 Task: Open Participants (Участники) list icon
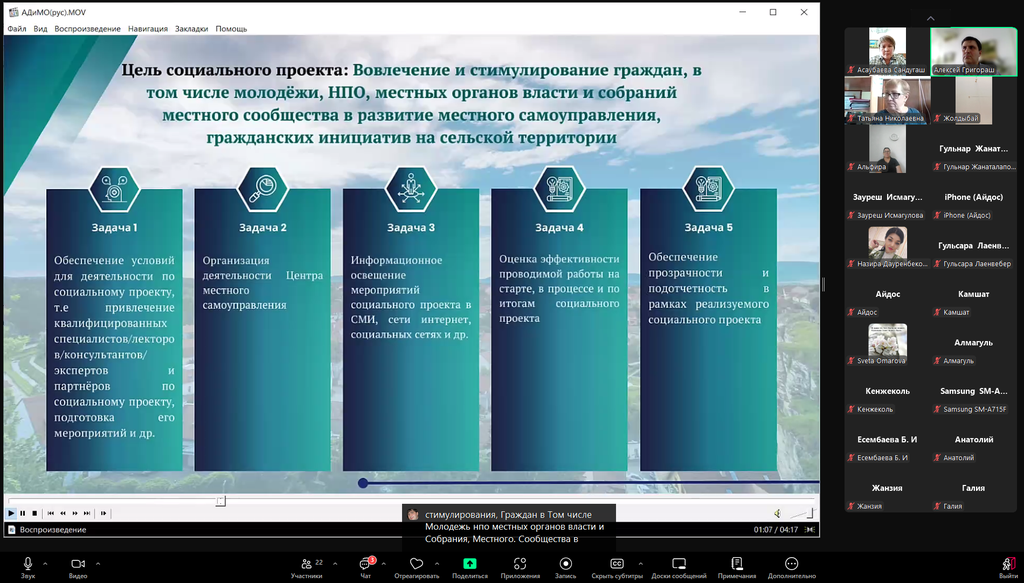[x=306, y=564]
